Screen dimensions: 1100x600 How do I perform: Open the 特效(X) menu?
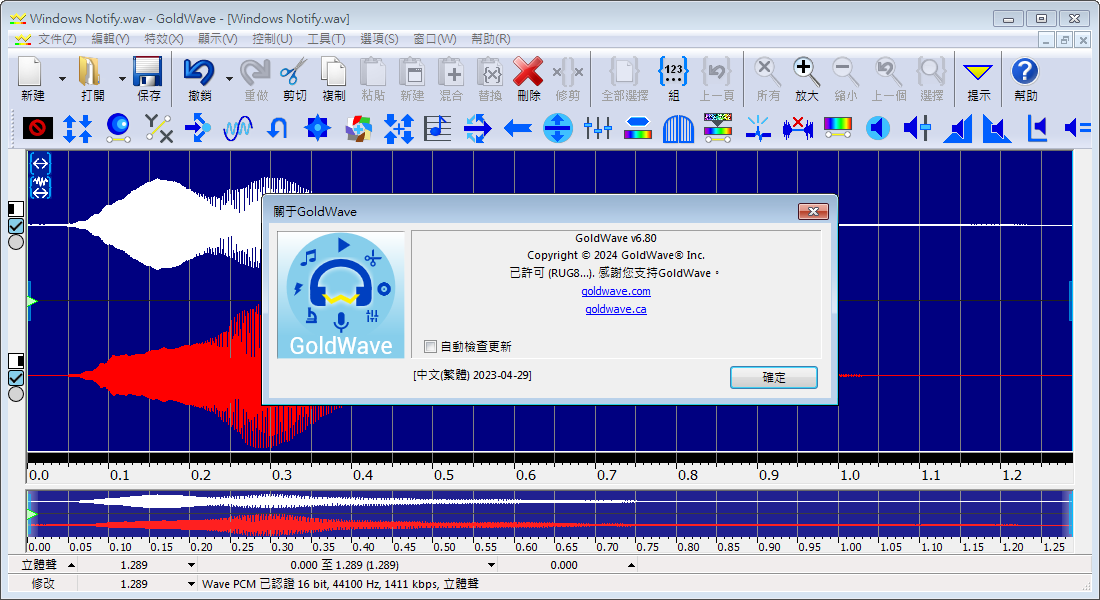click(164, 39)
